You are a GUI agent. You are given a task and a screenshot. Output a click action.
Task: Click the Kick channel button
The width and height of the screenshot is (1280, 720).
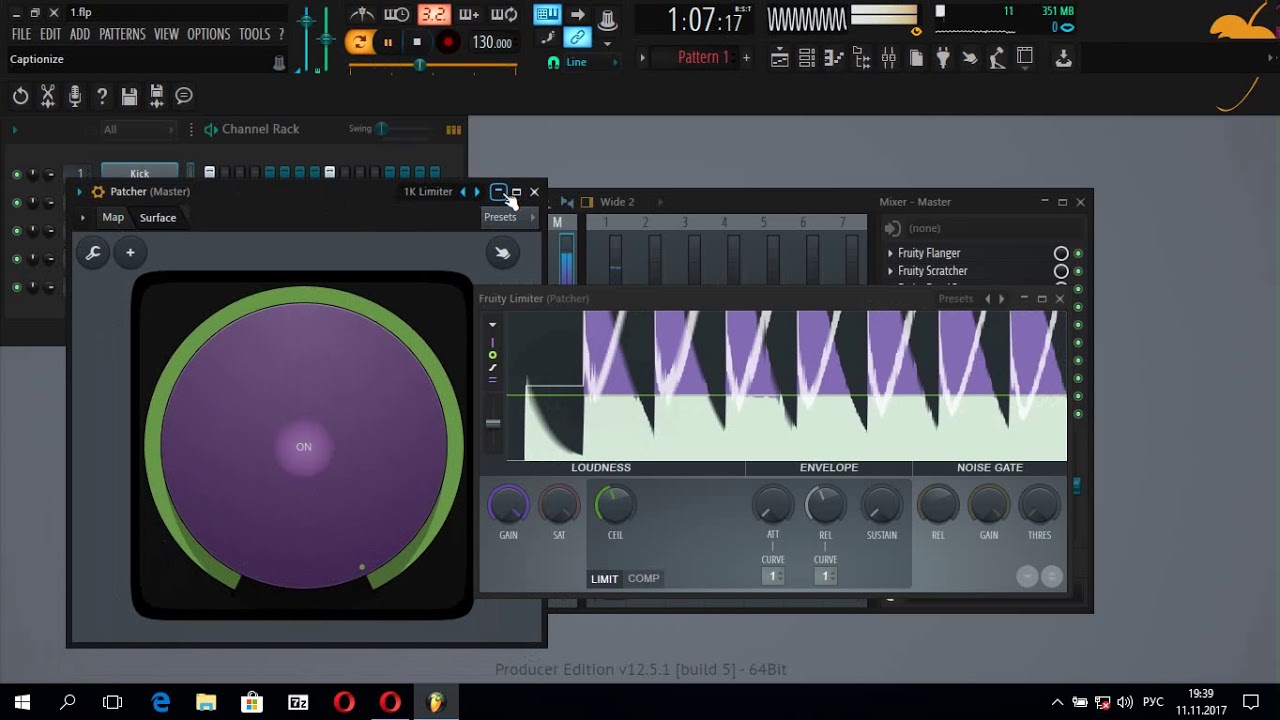pyautogui.click(x=139, y=174)
